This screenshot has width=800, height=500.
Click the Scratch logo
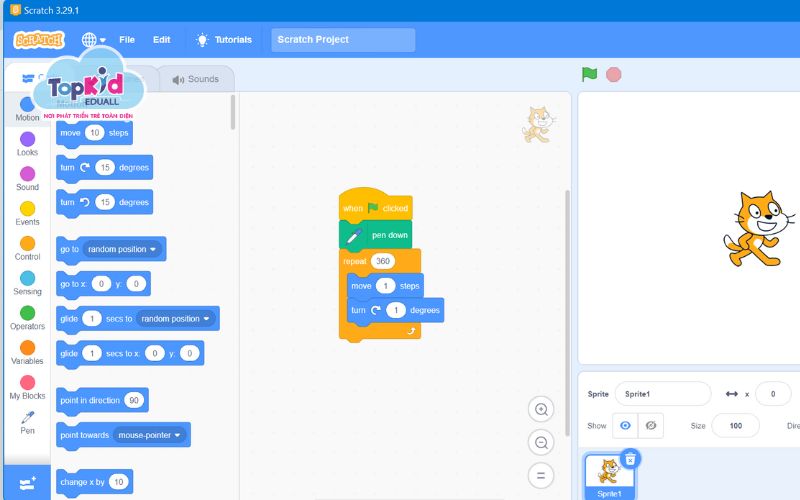[x=39, y=40]
